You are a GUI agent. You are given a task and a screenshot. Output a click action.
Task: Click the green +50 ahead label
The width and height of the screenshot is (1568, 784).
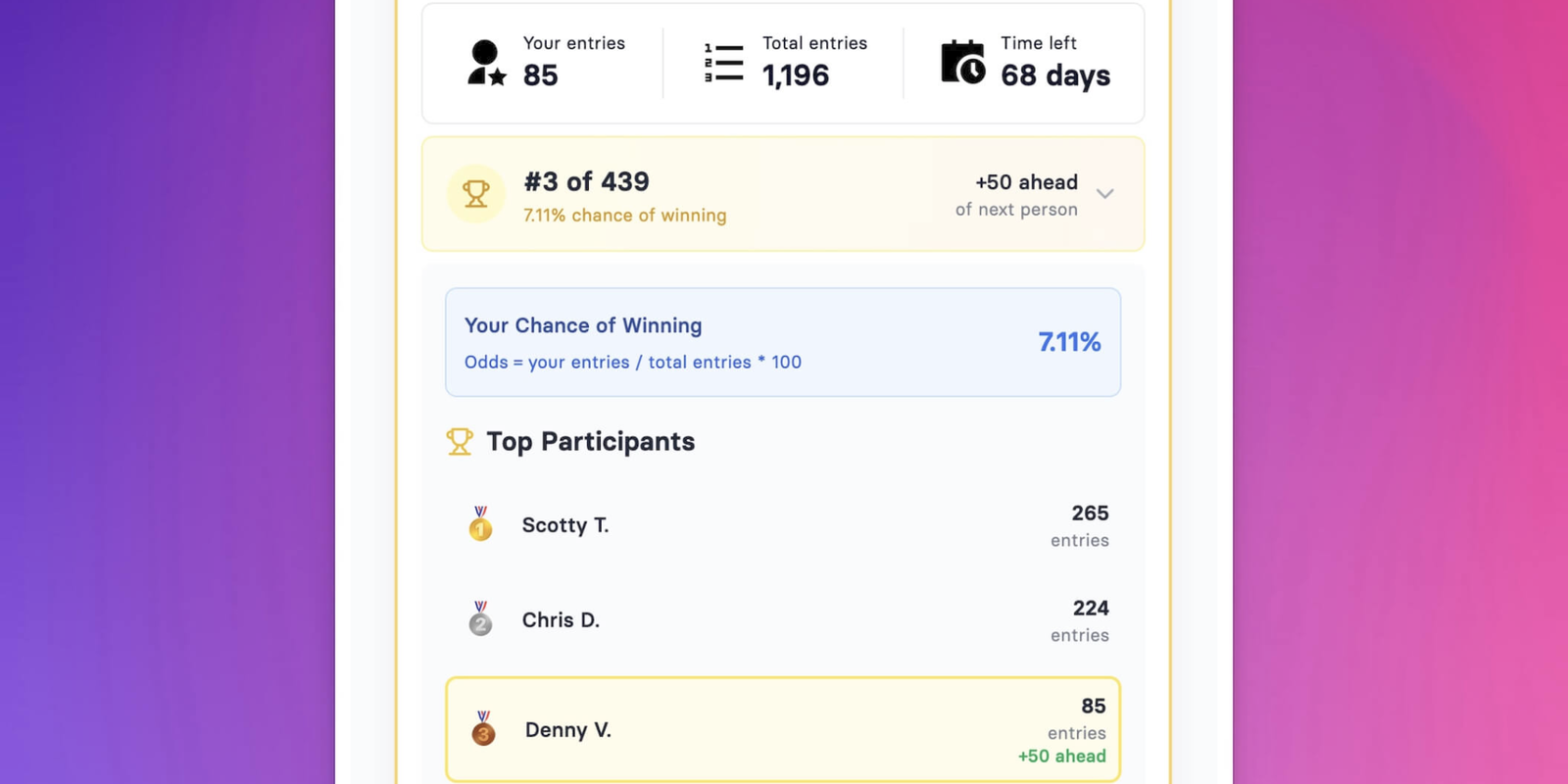[x=1061, y=757]
